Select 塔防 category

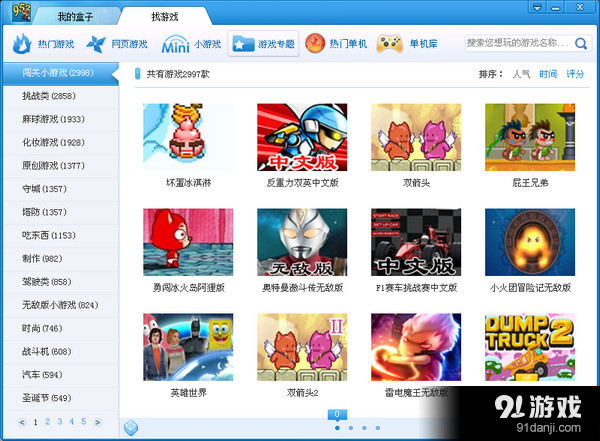[60, 212]
